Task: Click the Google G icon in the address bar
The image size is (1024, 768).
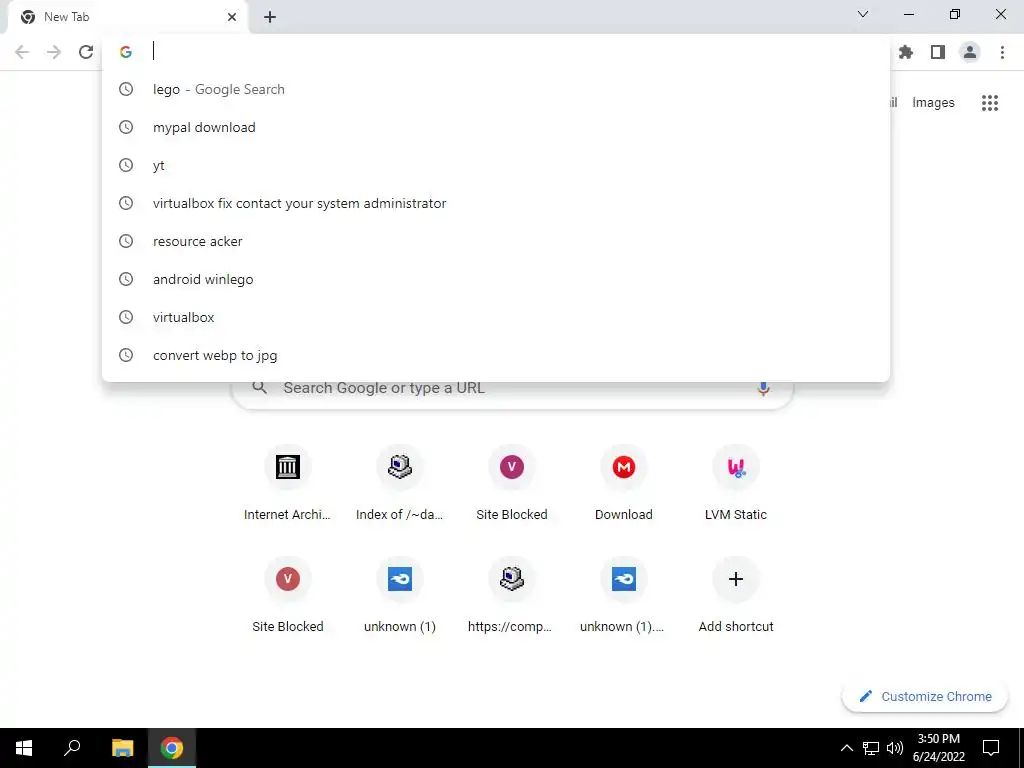Action: point(126,52)
